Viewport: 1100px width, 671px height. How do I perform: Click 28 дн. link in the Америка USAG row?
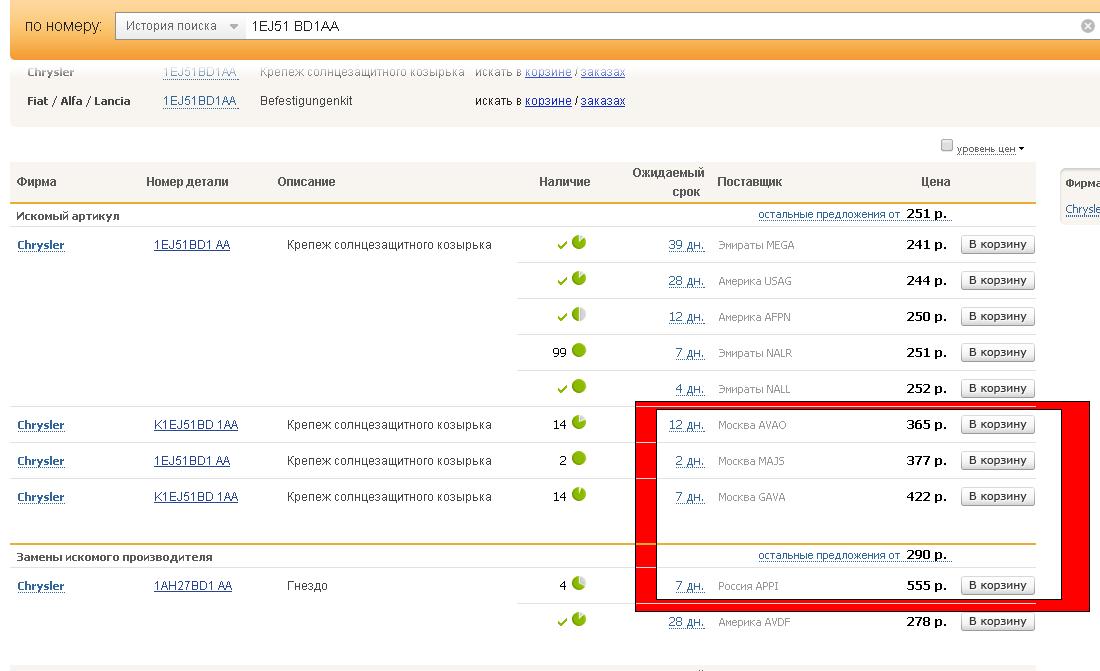click(x=686, y=281)
